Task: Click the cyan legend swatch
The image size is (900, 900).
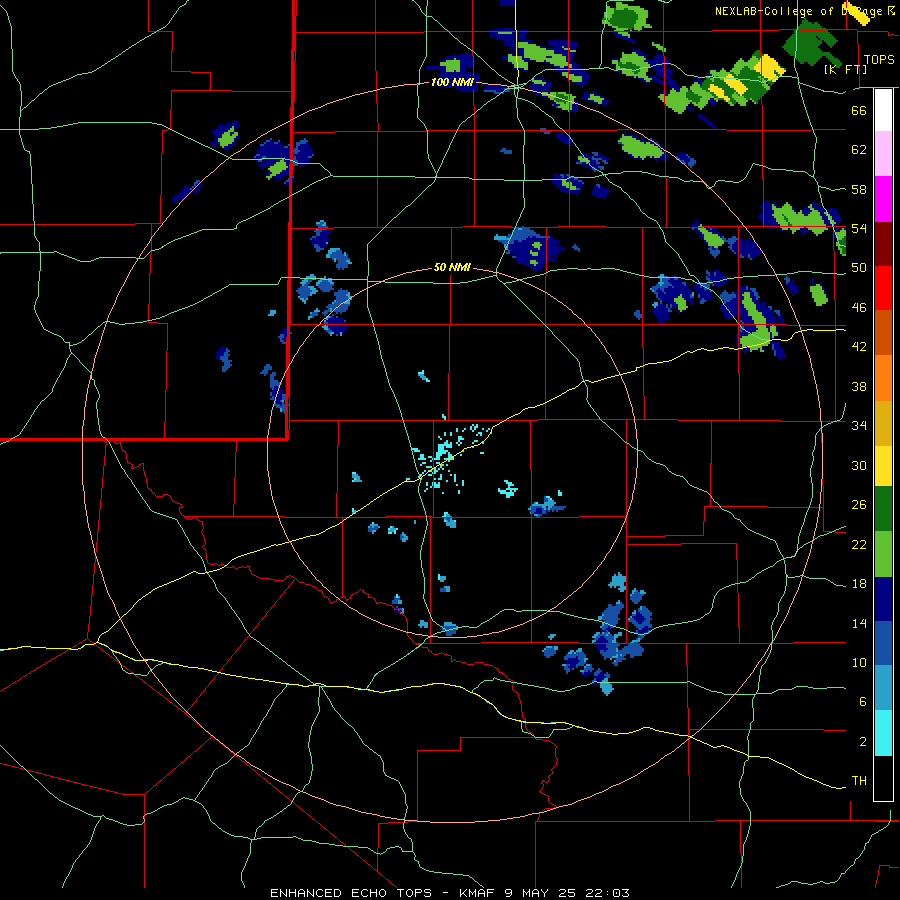Action: [x=883, y=733]
